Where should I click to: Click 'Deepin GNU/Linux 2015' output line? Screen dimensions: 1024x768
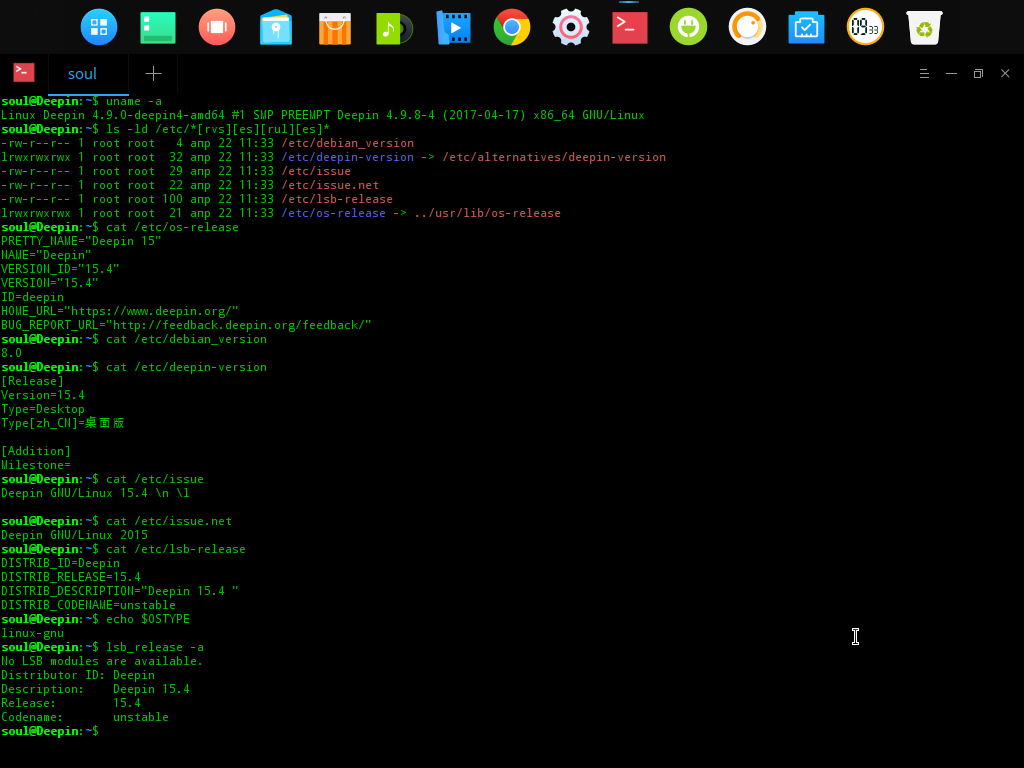pos(74,535)
